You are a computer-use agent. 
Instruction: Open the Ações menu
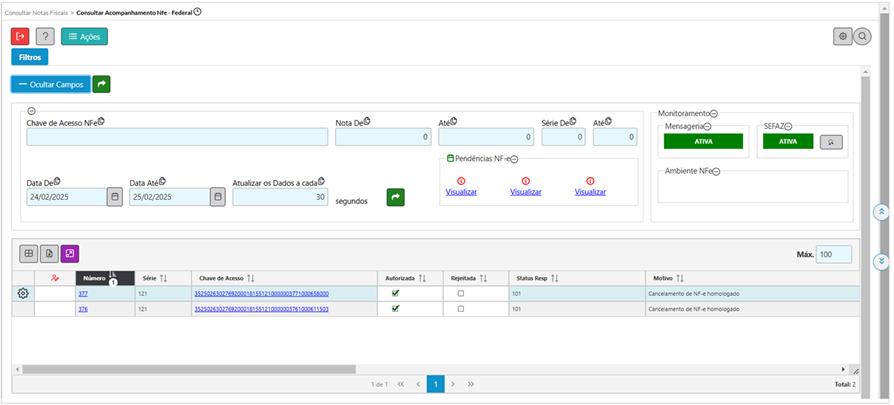click(x=84, y=36)
